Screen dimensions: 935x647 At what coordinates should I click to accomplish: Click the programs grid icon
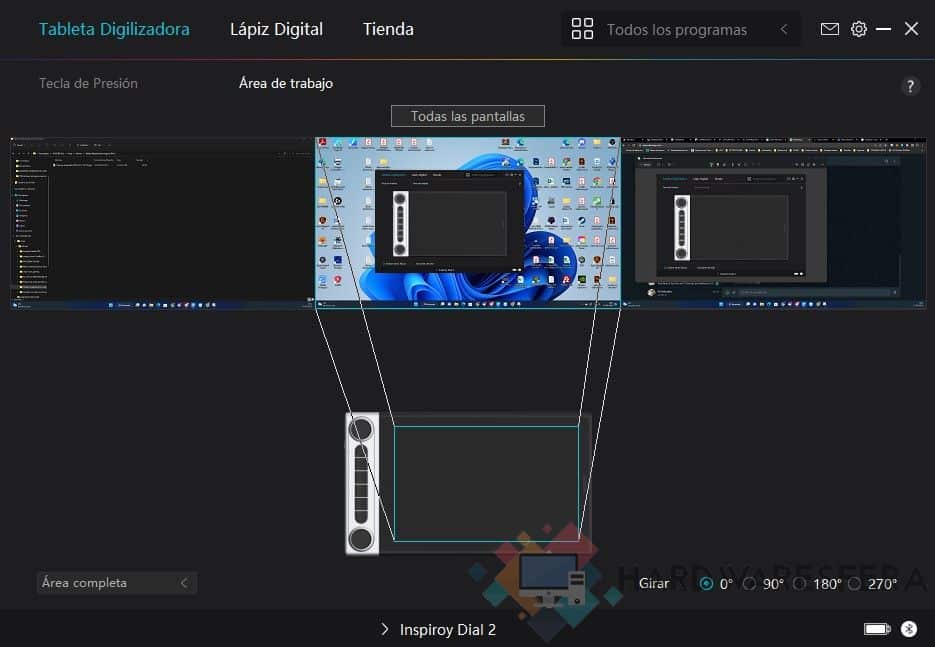pos(582,29)
